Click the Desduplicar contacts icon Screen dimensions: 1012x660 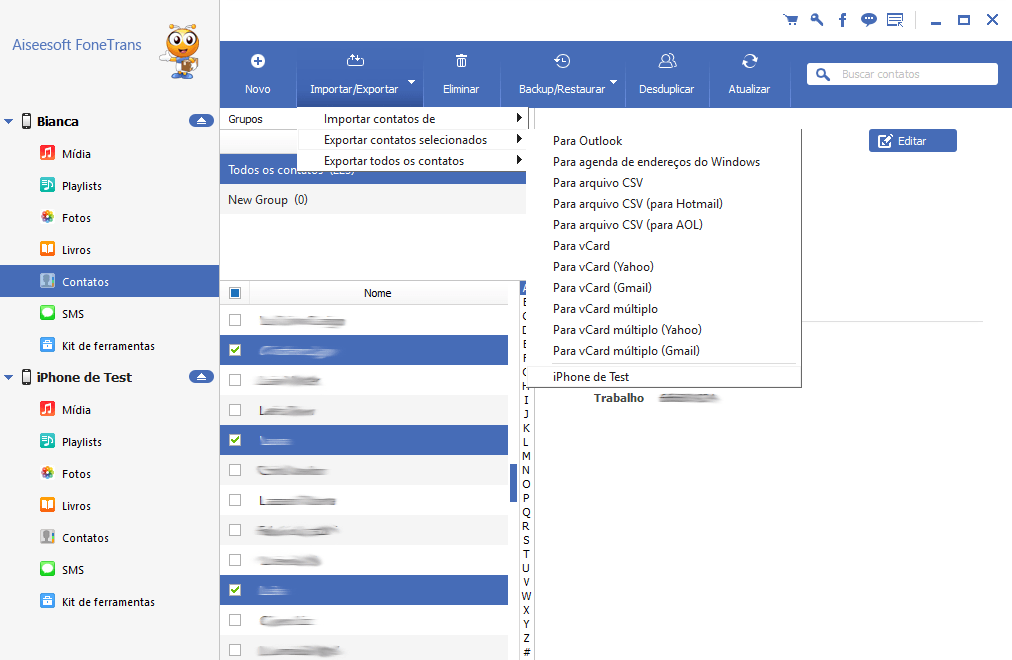pos(667,62)
